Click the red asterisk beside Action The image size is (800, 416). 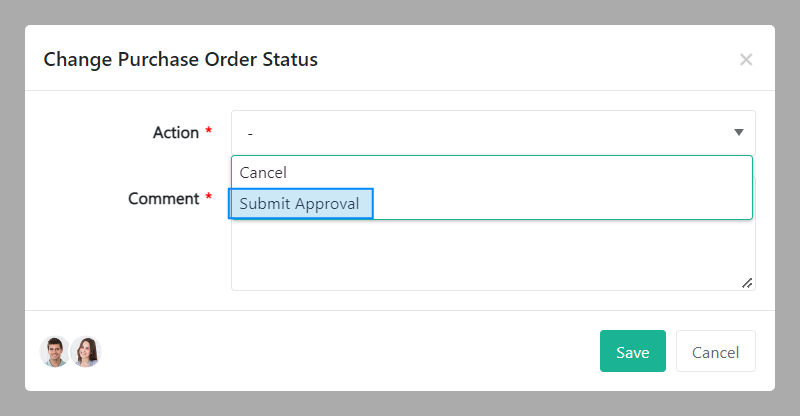[x=209, y=132]
